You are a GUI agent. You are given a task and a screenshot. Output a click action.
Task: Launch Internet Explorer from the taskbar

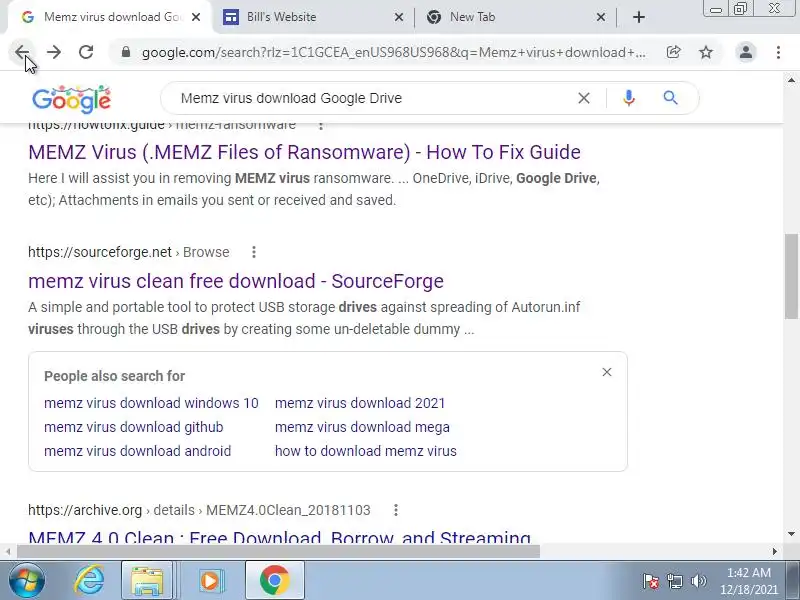89,581
